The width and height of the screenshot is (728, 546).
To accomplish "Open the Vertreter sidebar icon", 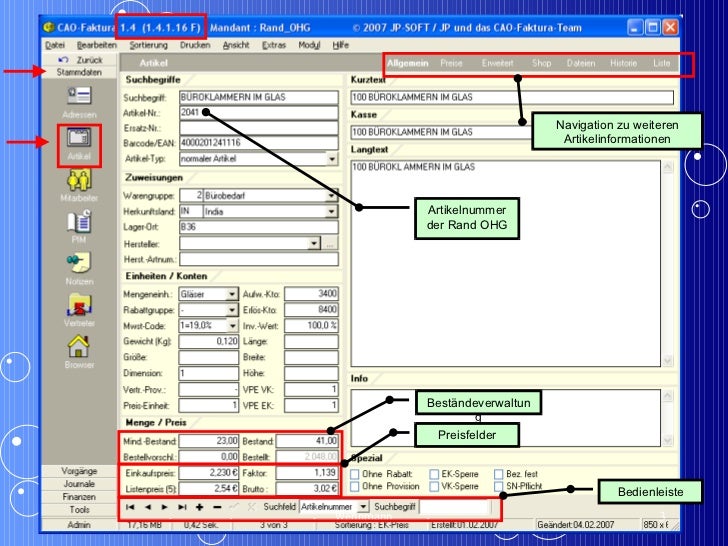I will (x=79, y=305).
